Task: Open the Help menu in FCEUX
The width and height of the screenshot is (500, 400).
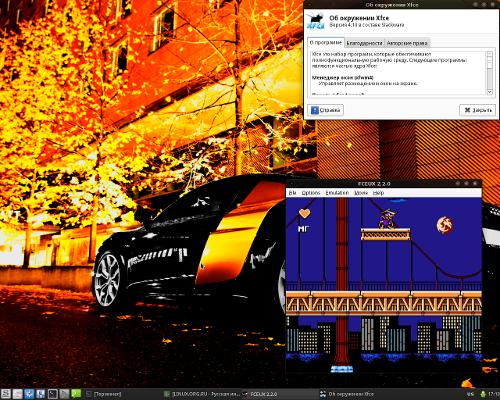Action: [x=378, y=193]
